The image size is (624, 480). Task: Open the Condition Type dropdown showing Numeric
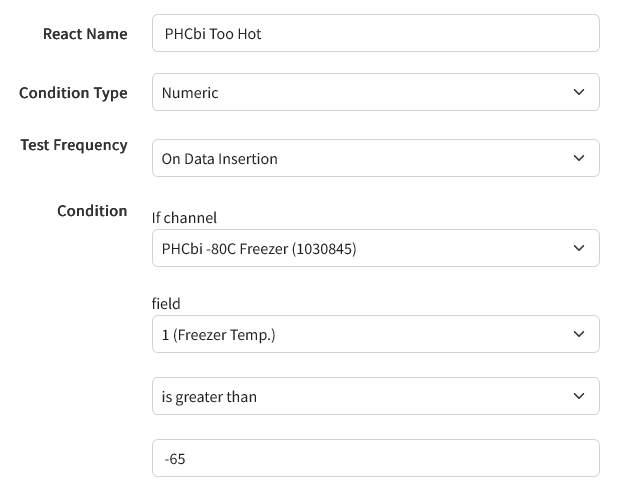[x=375, y=92]
